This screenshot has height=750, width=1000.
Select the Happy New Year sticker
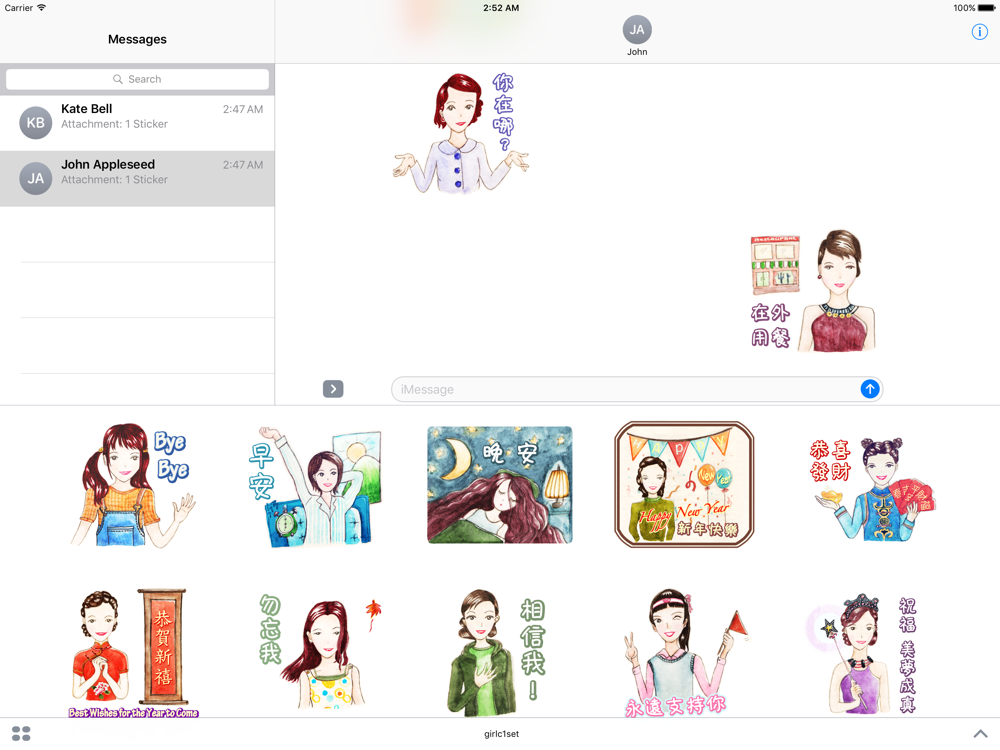pos(684,484)
